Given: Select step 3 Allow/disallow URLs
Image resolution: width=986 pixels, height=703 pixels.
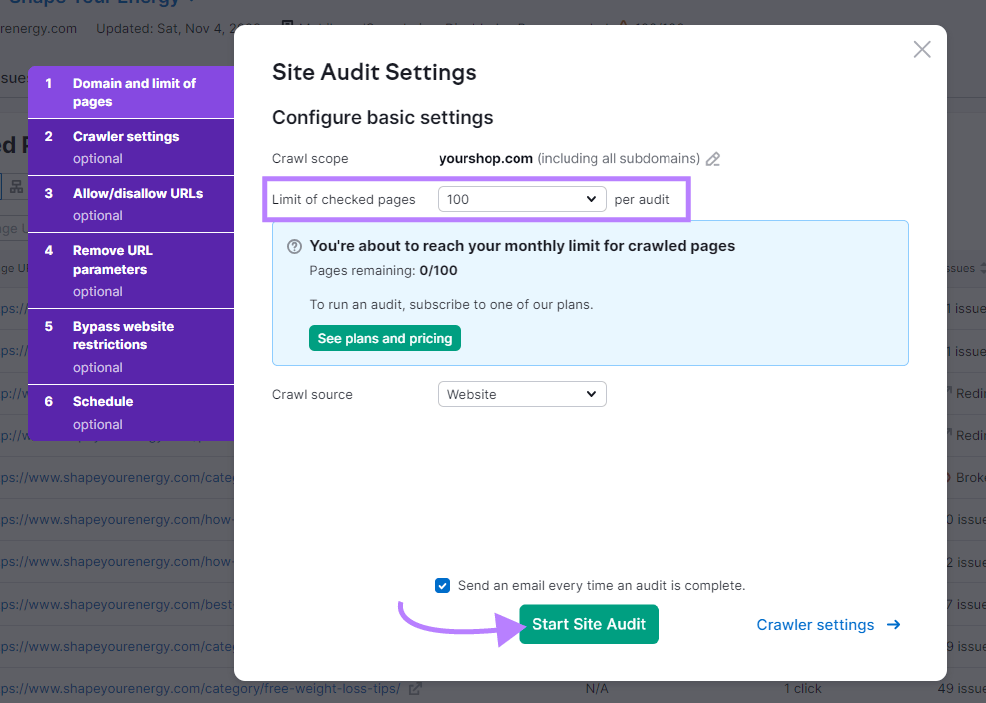Looking at the screenshot, I should [131, 204].
